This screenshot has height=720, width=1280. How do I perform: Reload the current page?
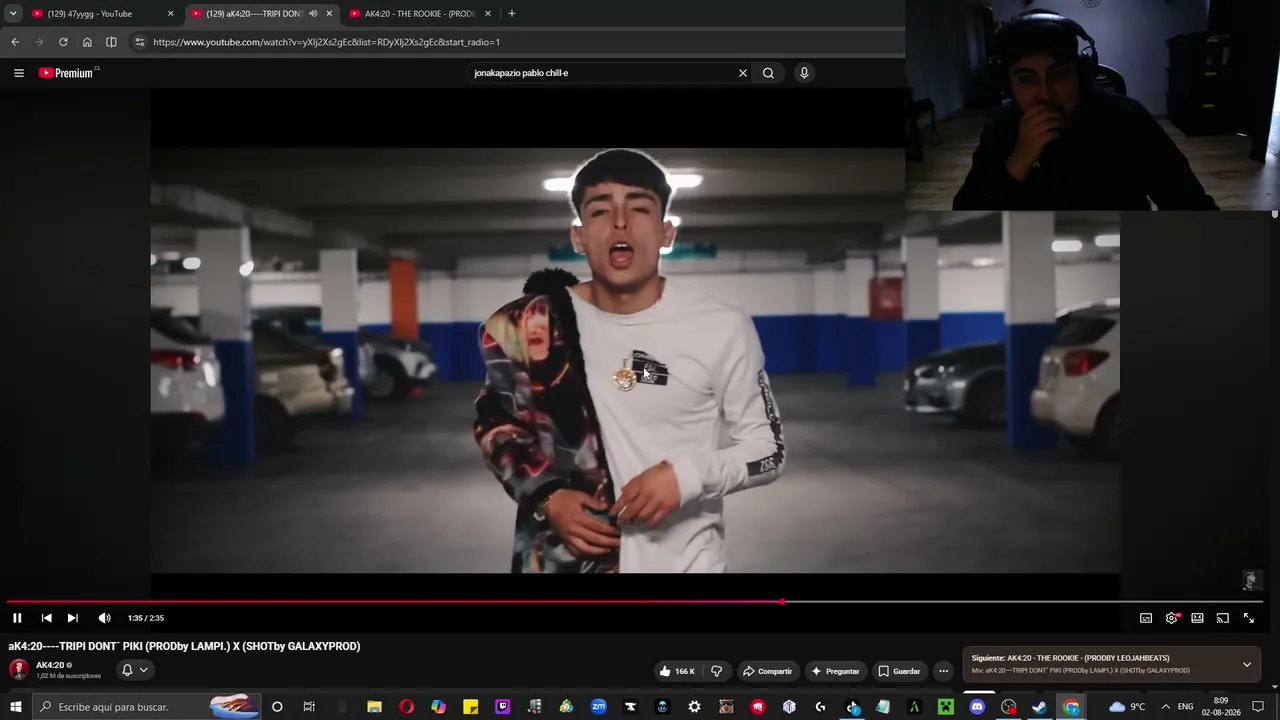63,42
